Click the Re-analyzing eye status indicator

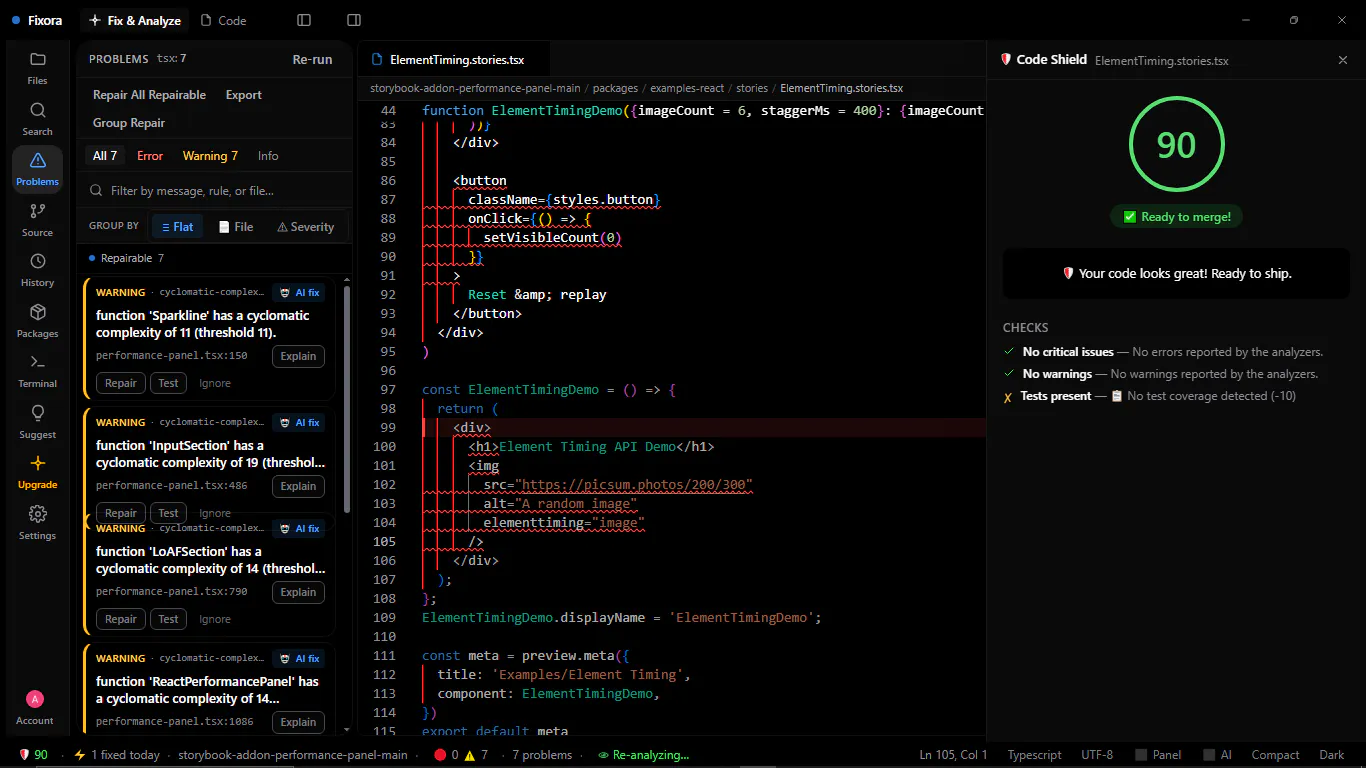[644, 755]
